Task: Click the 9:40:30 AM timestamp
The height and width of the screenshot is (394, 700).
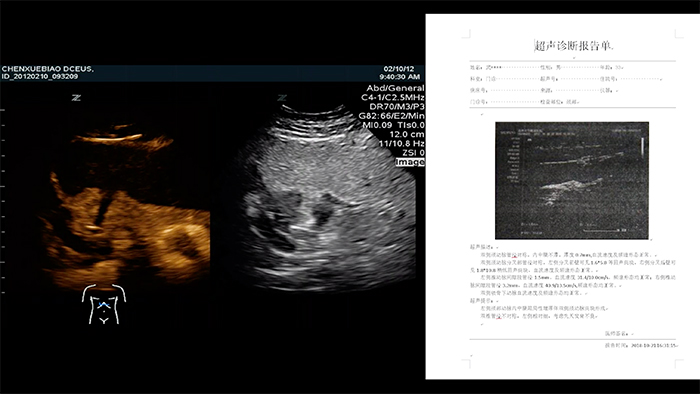Action: pyautogui.click(x=400, y=76)
